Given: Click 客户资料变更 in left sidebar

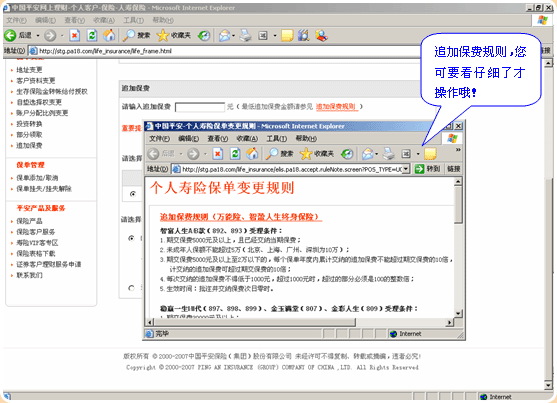Looking at the screenshot, I should click(x=36, y=80).
